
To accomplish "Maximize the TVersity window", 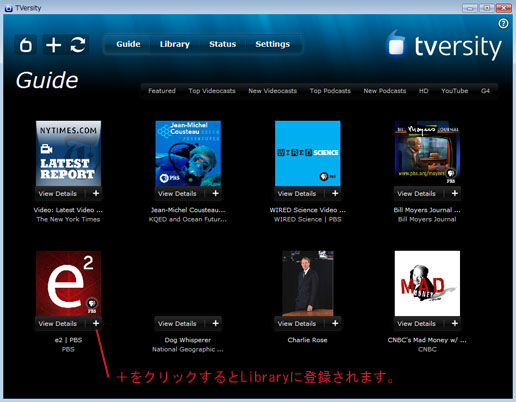I will 487,8.
